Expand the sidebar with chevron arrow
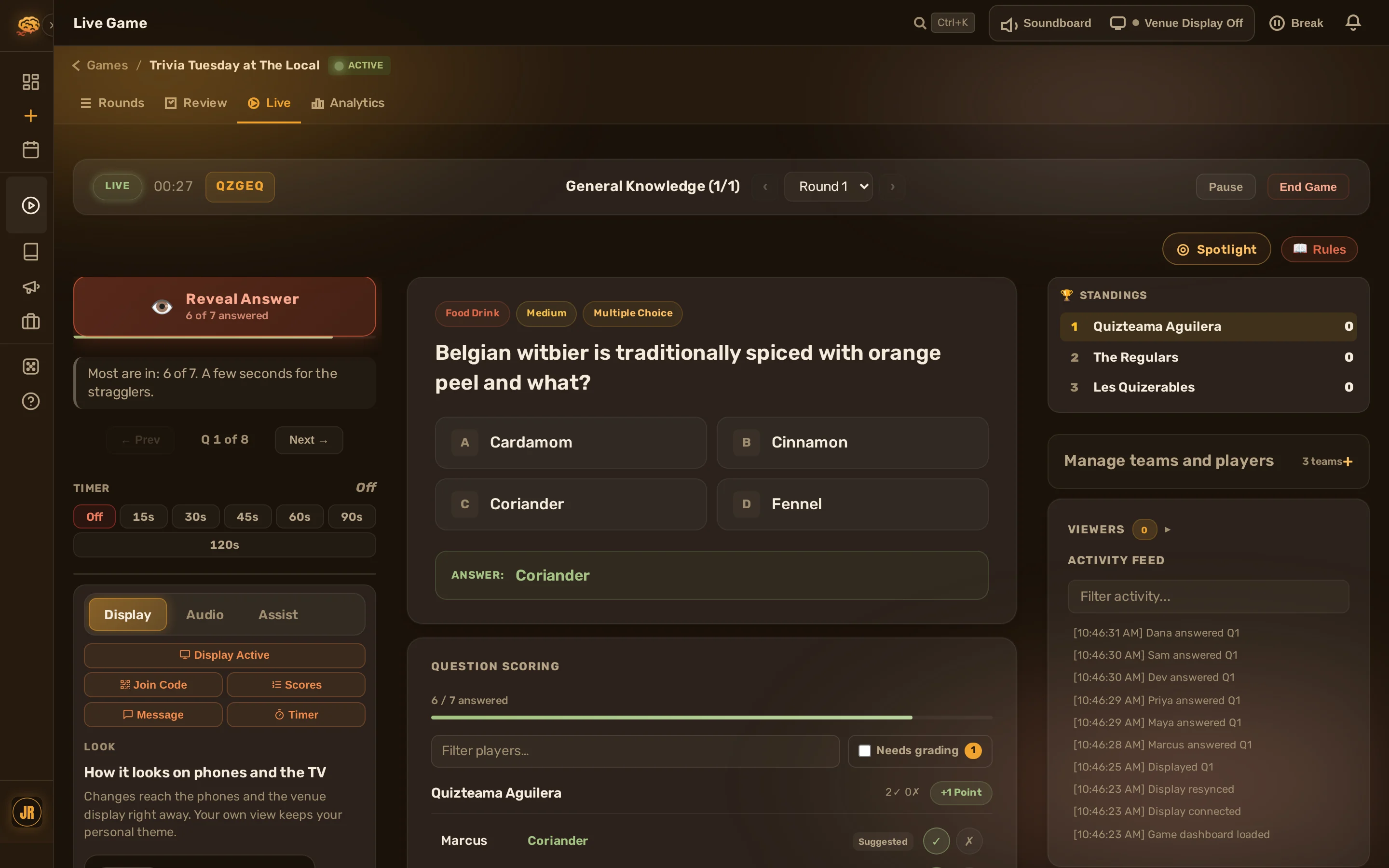The height and width of the screenshot is (868, 1389). 51,25
